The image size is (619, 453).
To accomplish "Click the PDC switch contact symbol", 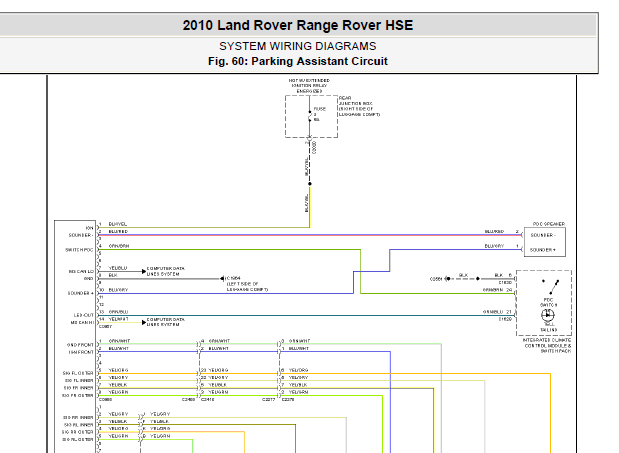I will tap(551, 286).
